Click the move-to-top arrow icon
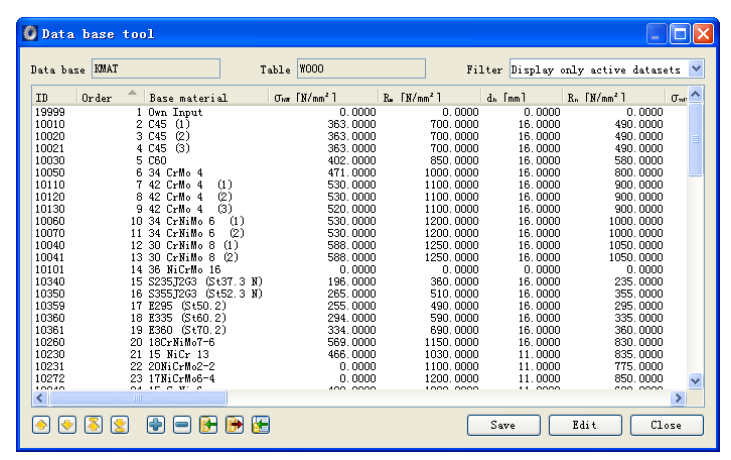 coord(93,425)
